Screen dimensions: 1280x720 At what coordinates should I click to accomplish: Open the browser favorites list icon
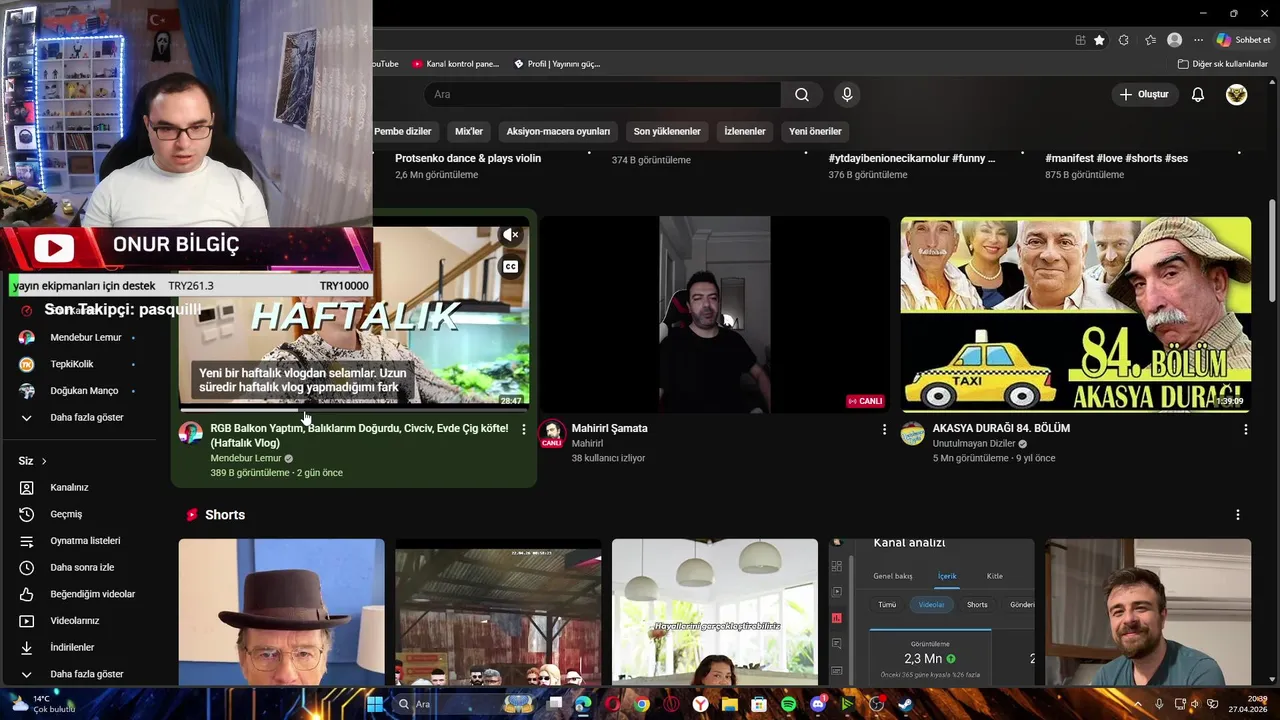pos(1150,40)
